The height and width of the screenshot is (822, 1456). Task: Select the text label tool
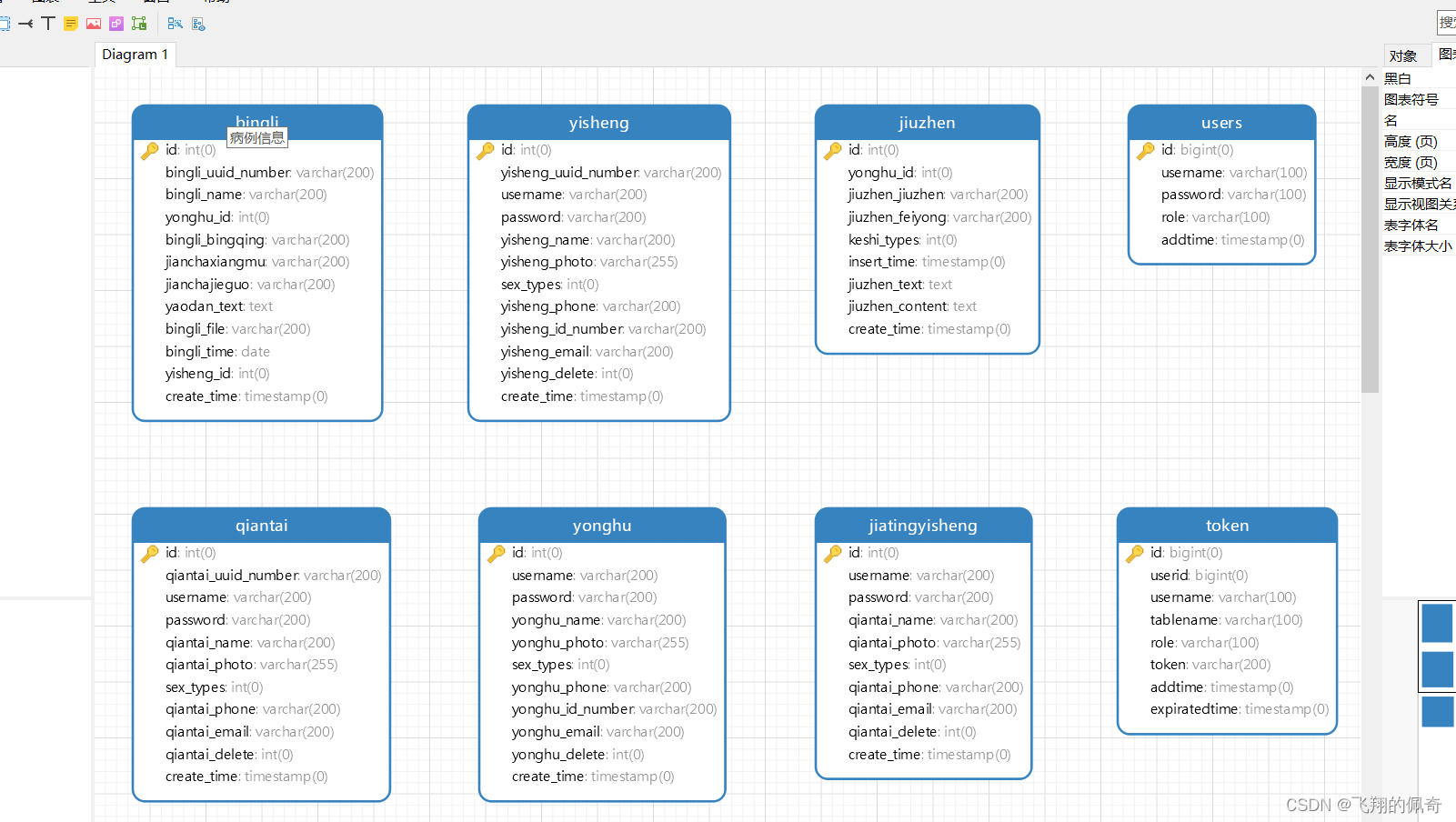[x=48, y=24]
